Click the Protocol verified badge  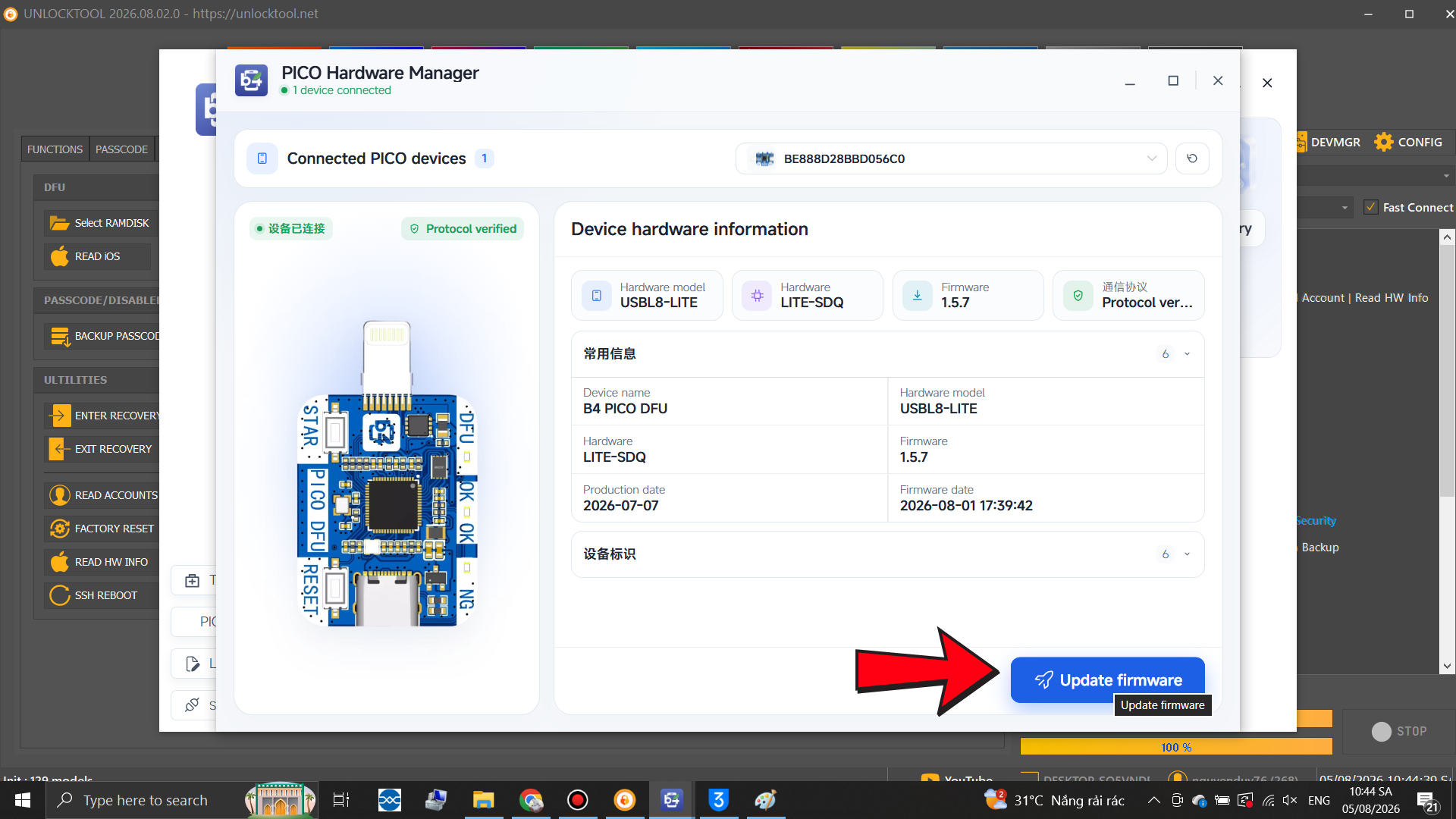463,229
